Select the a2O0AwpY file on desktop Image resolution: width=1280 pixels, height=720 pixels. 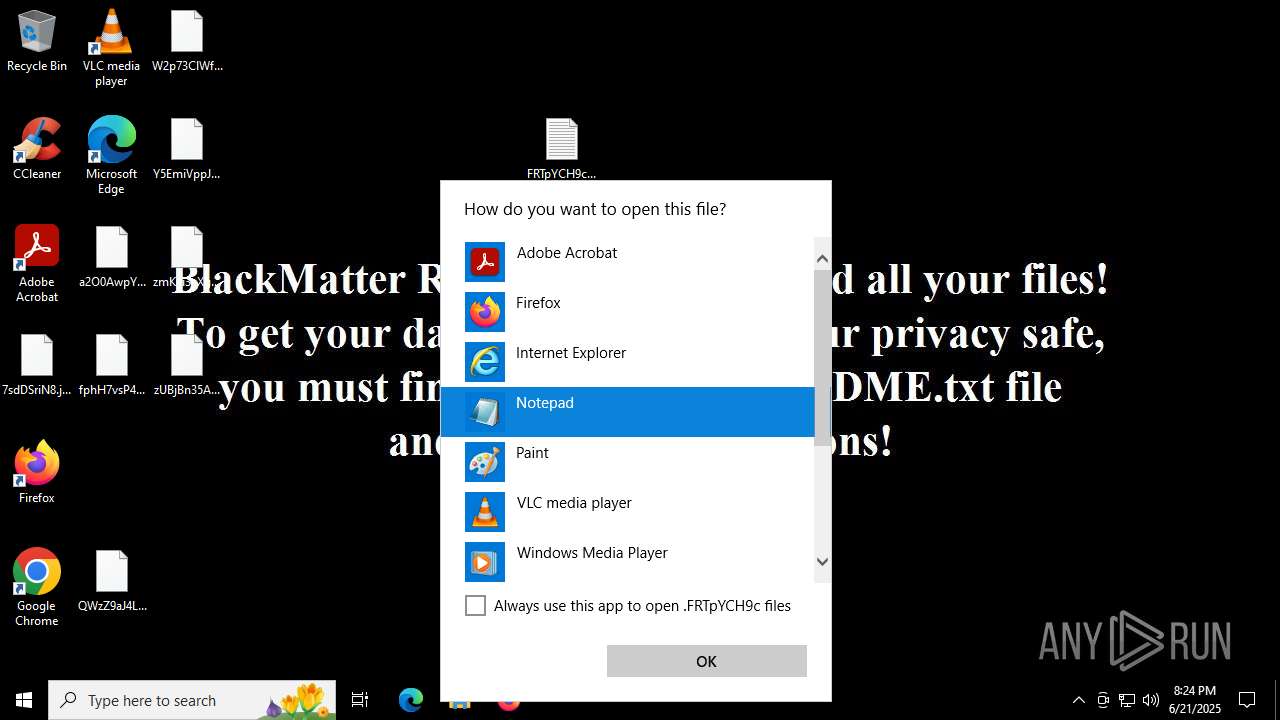pyautogui.click(x=112, y=257)
